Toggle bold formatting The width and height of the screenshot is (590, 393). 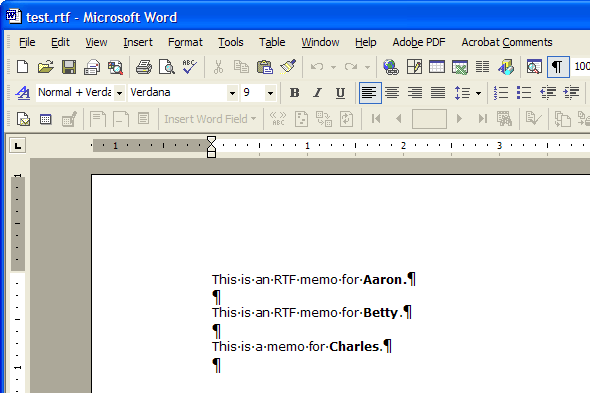coord(295,93)
